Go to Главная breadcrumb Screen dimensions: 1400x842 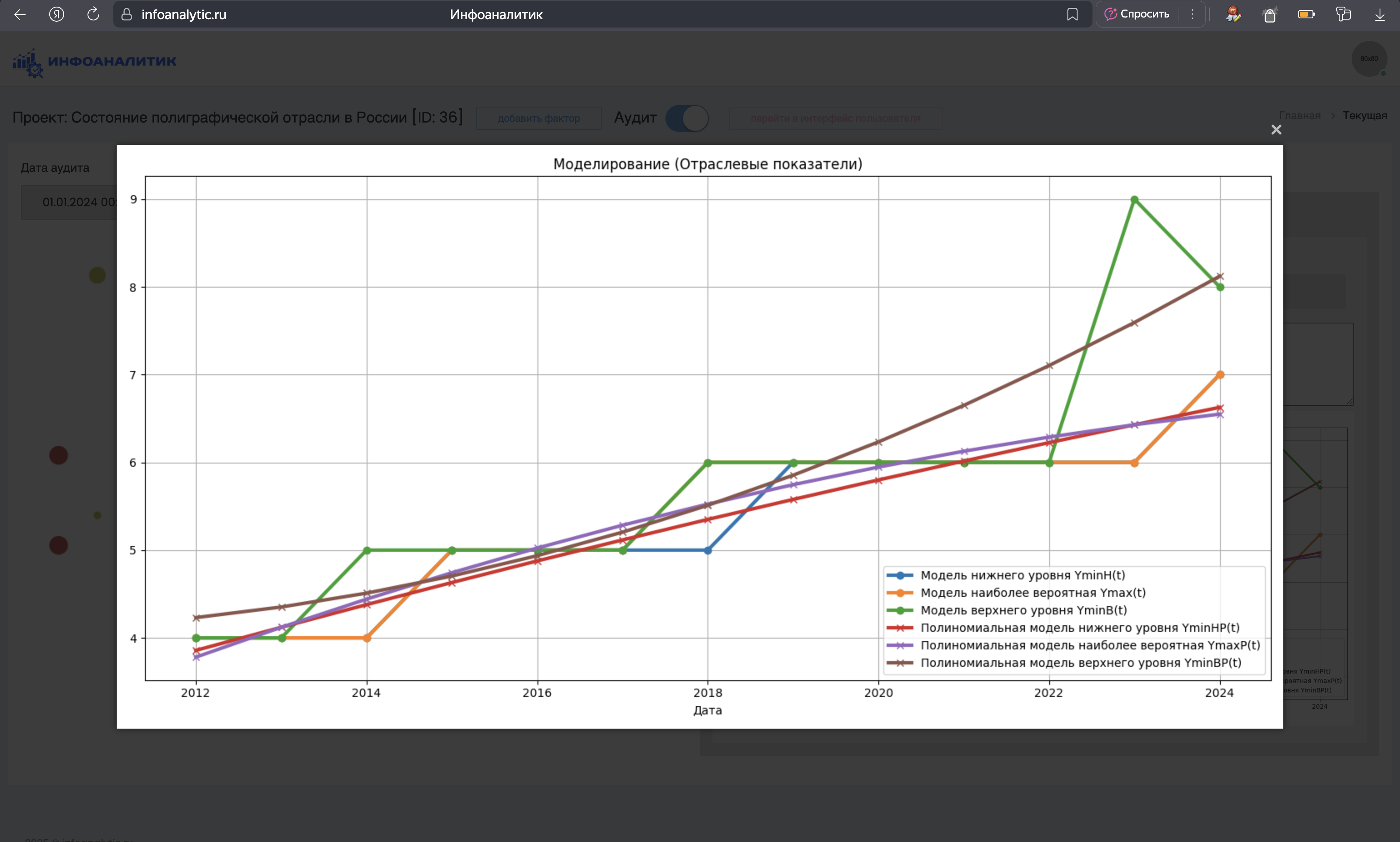[1300, 116]
